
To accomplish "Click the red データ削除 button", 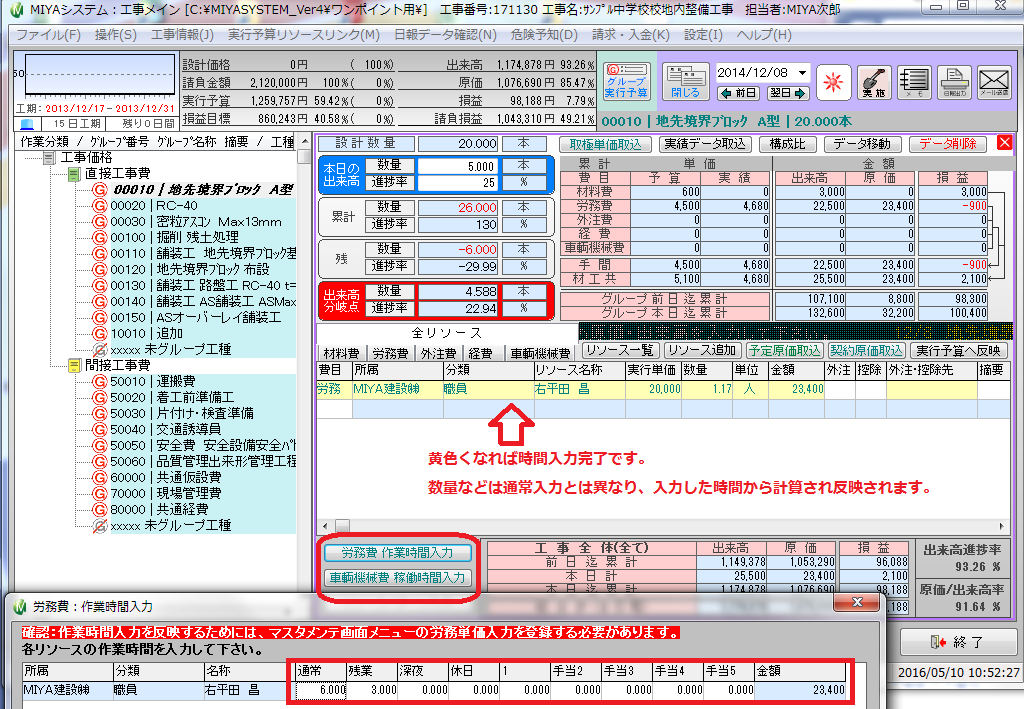I will point(948,144).
